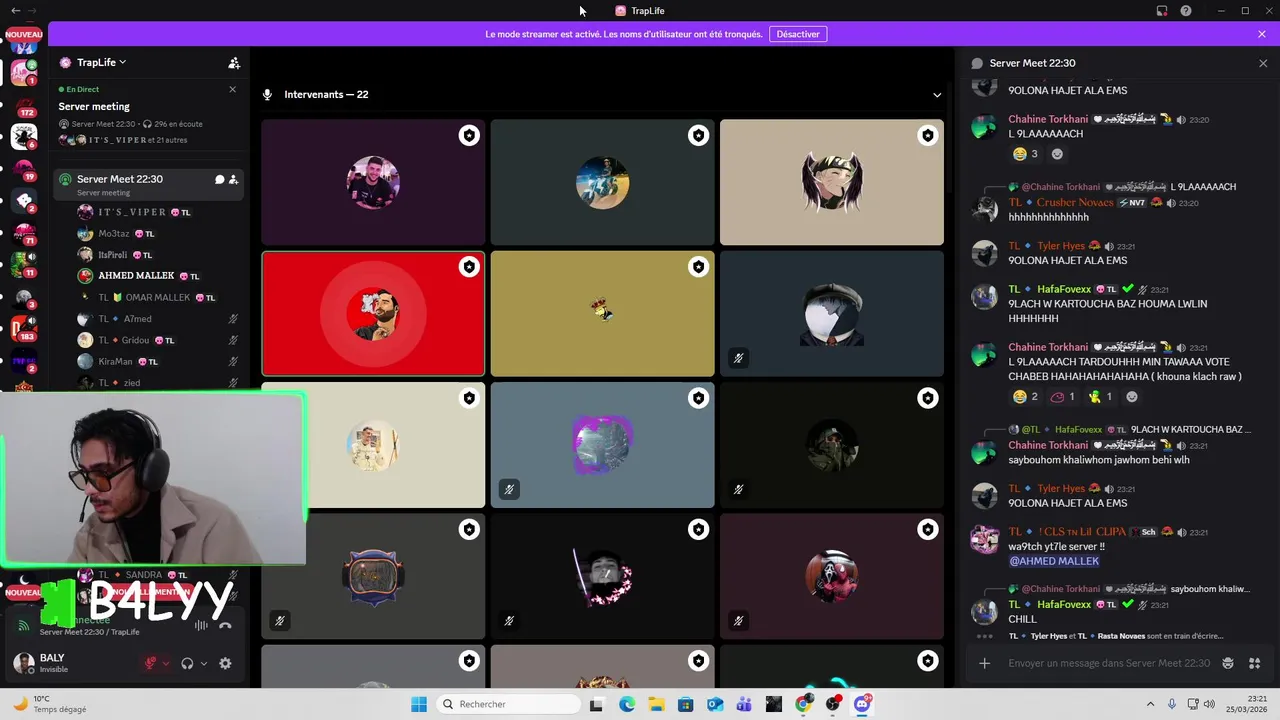
Task: Click muted mic icon on purple avatar tile
Action: (x=509, y=490)
